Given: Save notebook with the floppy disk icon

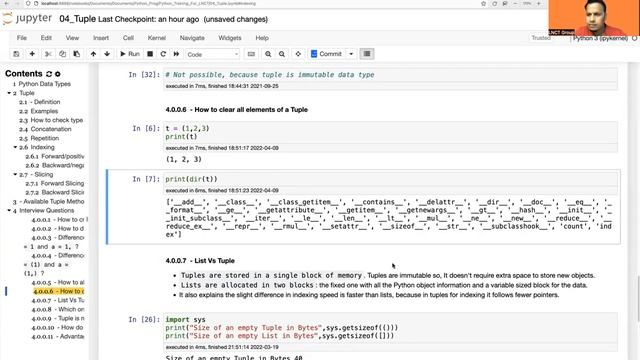Looking at the screenshot, I should click(x=16, y=54).
